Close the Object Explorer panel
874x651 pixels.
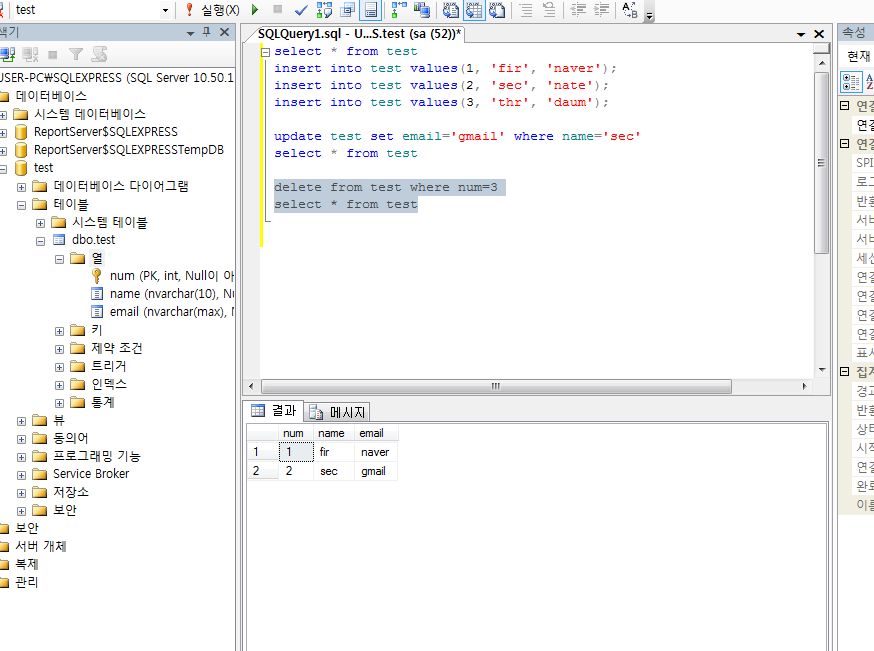click(x=225, y=32)
